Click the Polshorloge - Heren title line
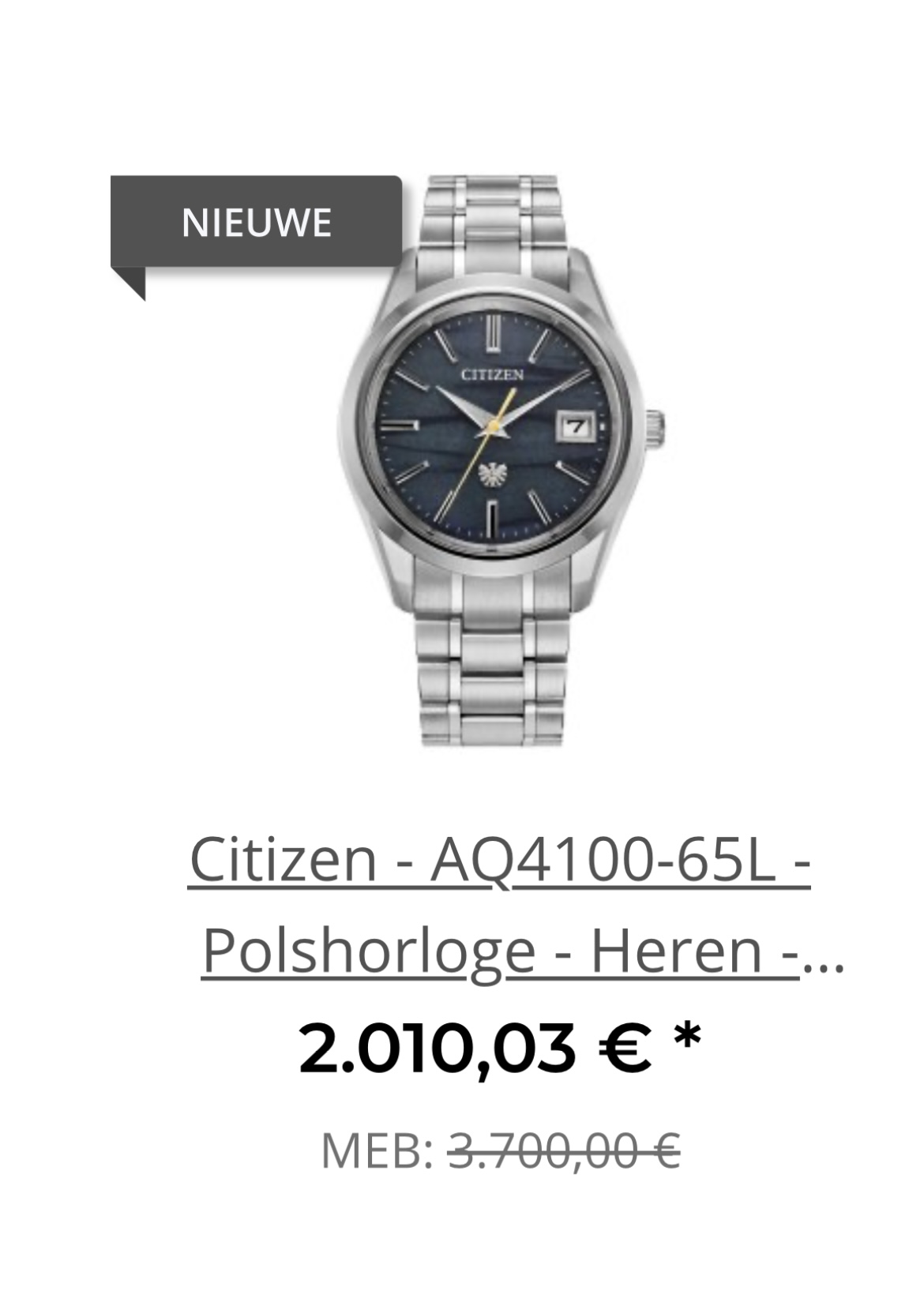The width and height of the screenshot is (924, 1302). click(x=500, y=951)
